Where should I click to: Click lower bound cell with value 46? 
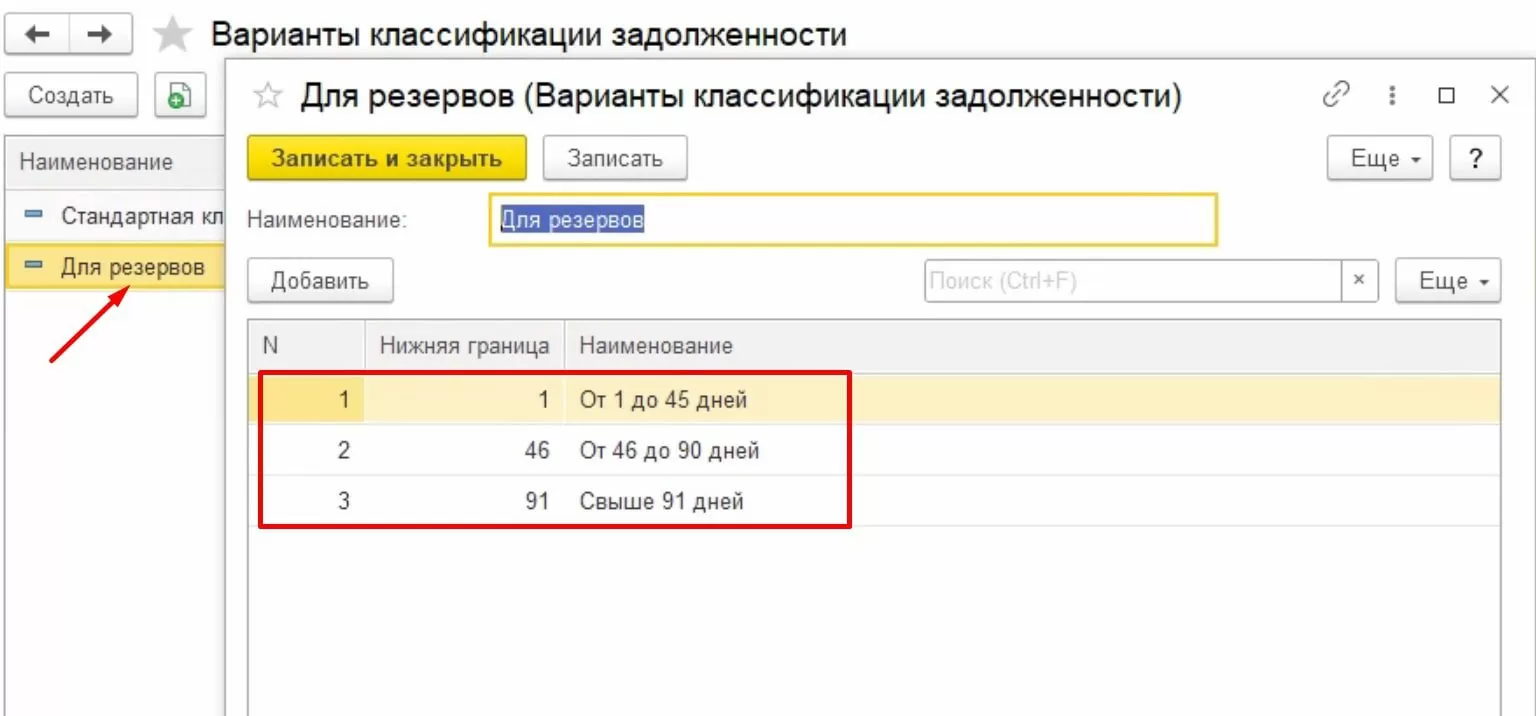tap(465, 450)
